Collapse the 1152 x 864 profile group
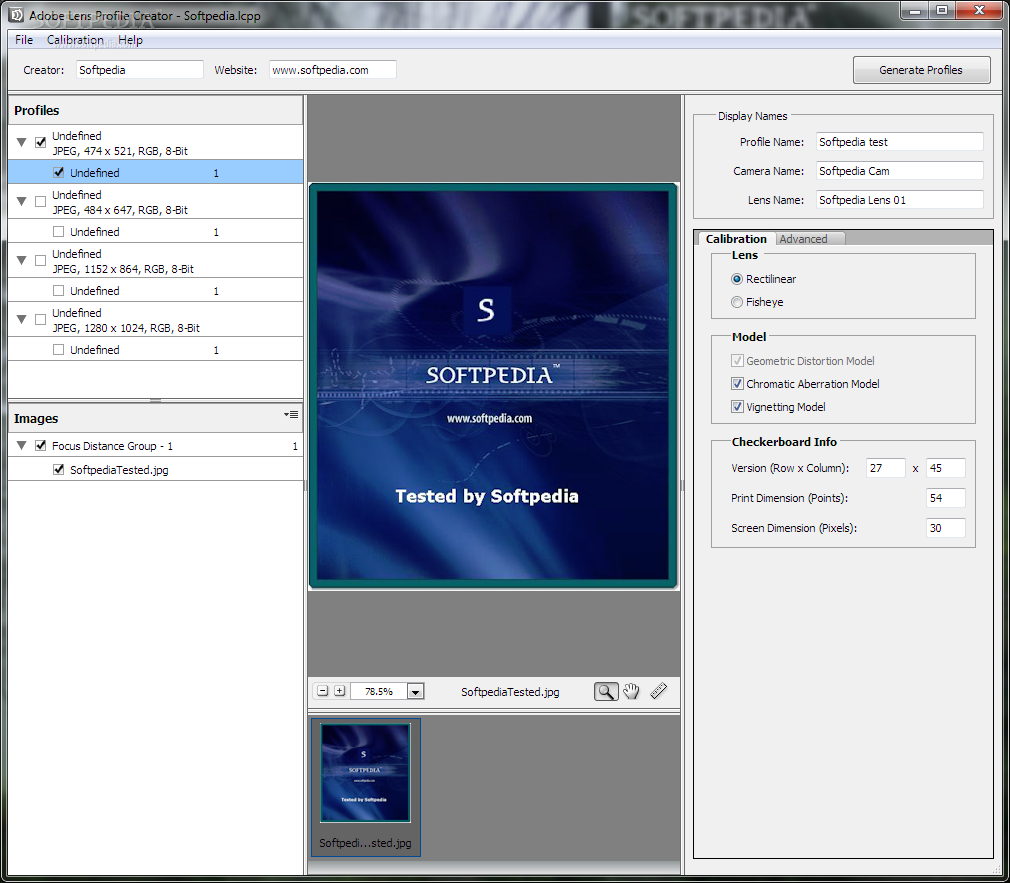Image resolution: width=1010 pixels, height=883 pixels. (x=21, y=260)
